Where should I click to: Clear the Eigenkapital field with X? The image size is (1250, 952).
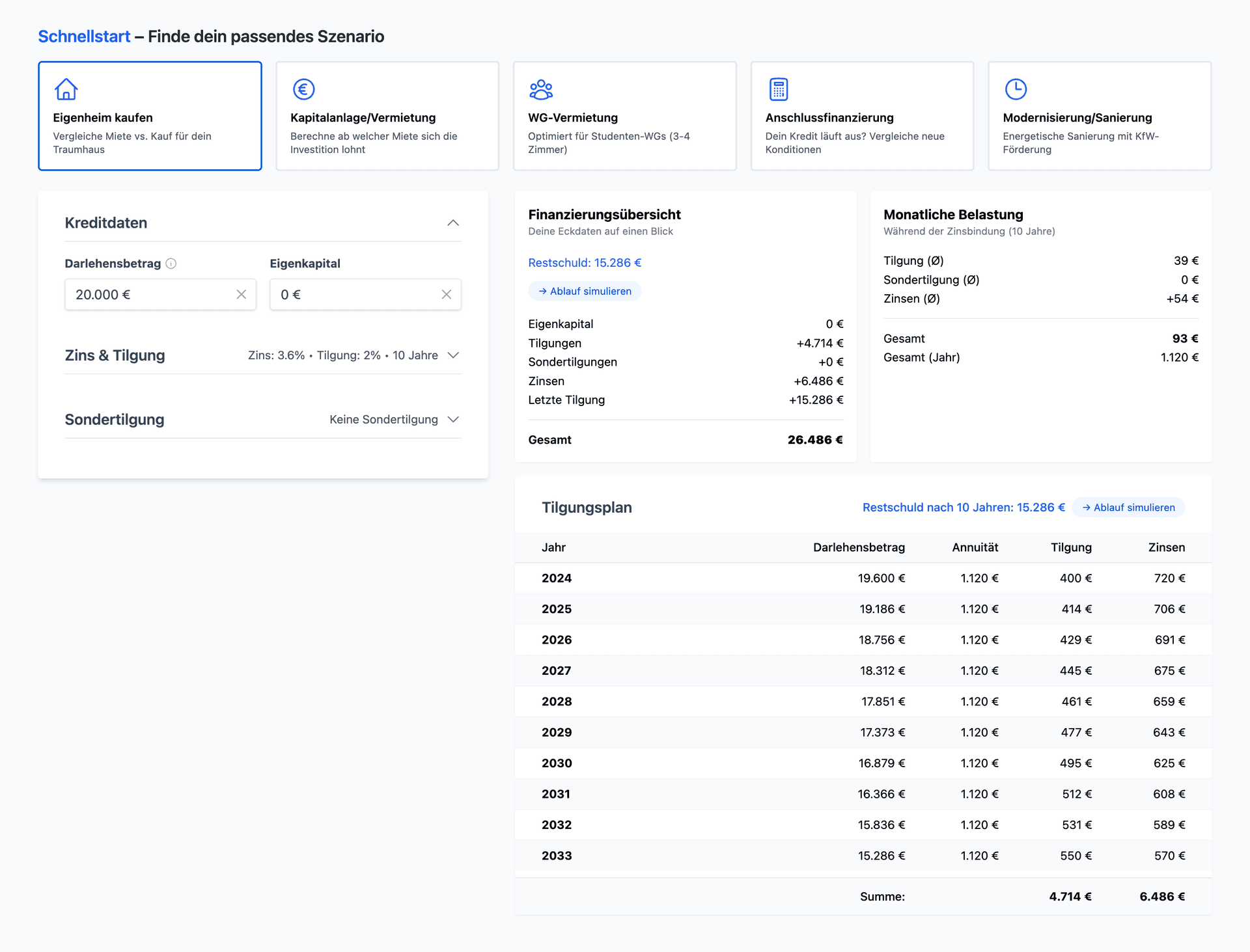446,295
